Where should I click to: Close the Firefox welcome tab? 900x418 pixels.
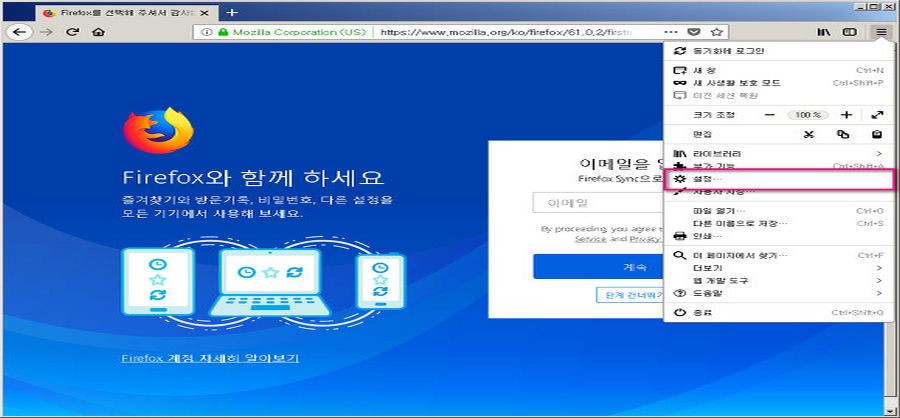click(205, 13)
